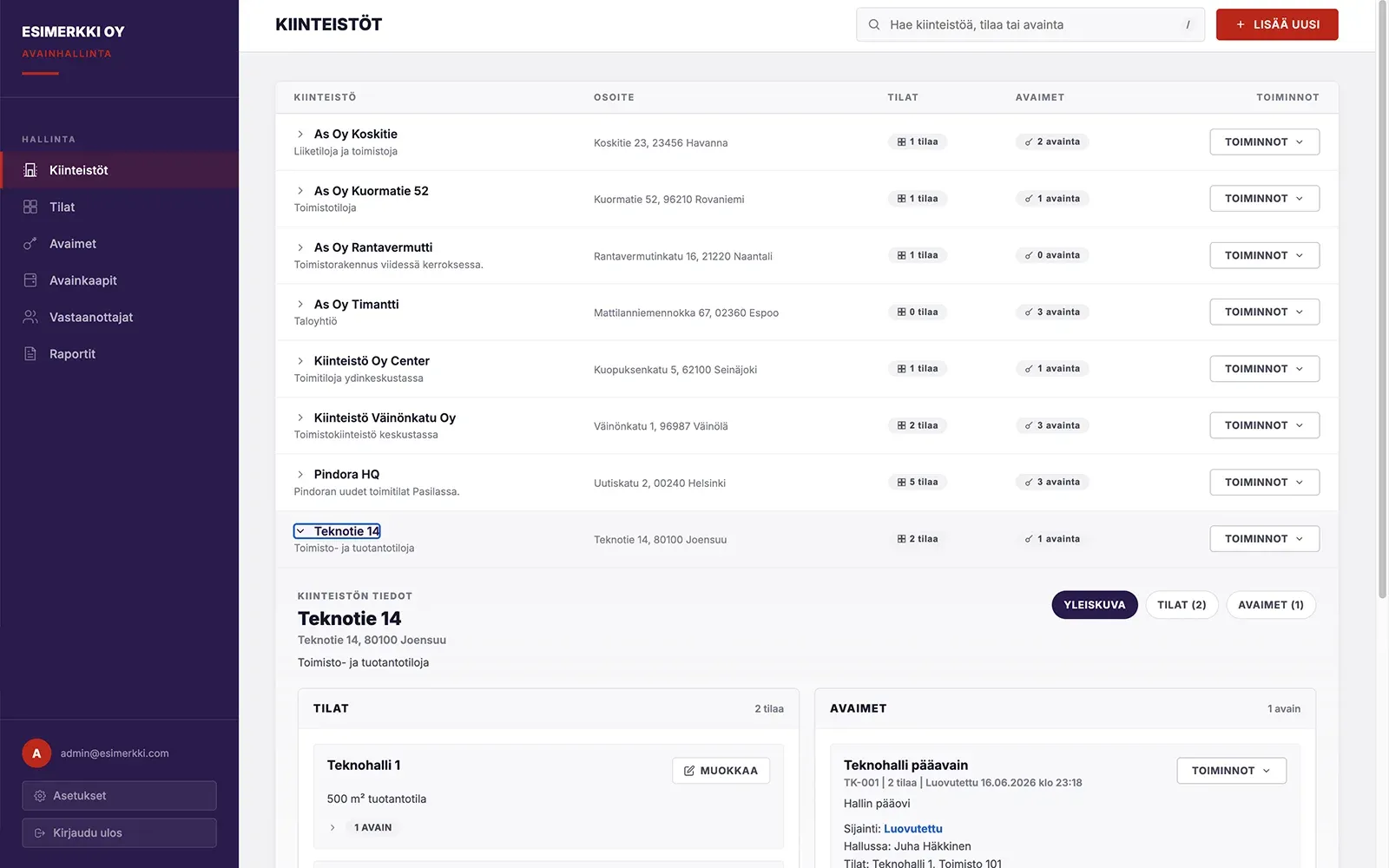
Task: Expand the 1 AVAIN list under Teknohalli 1
Action: click(x=332, y=828)
